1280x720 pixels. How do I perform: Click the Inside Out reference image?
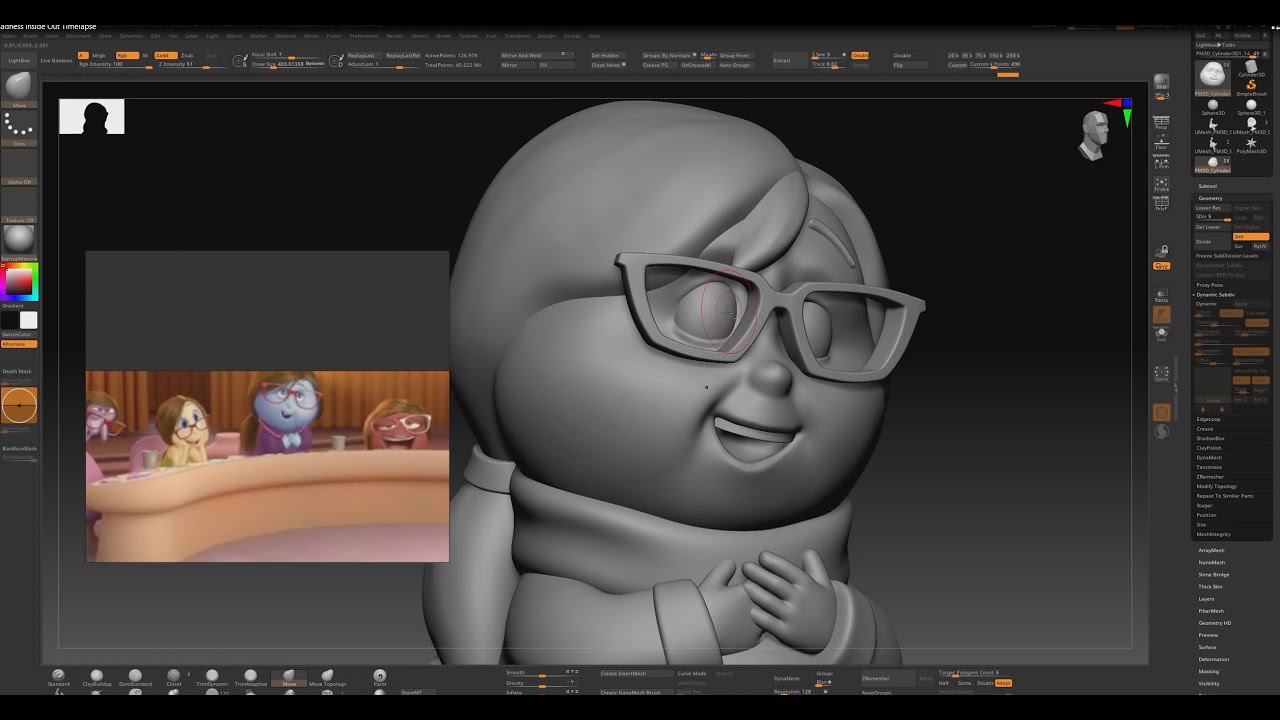267,466
